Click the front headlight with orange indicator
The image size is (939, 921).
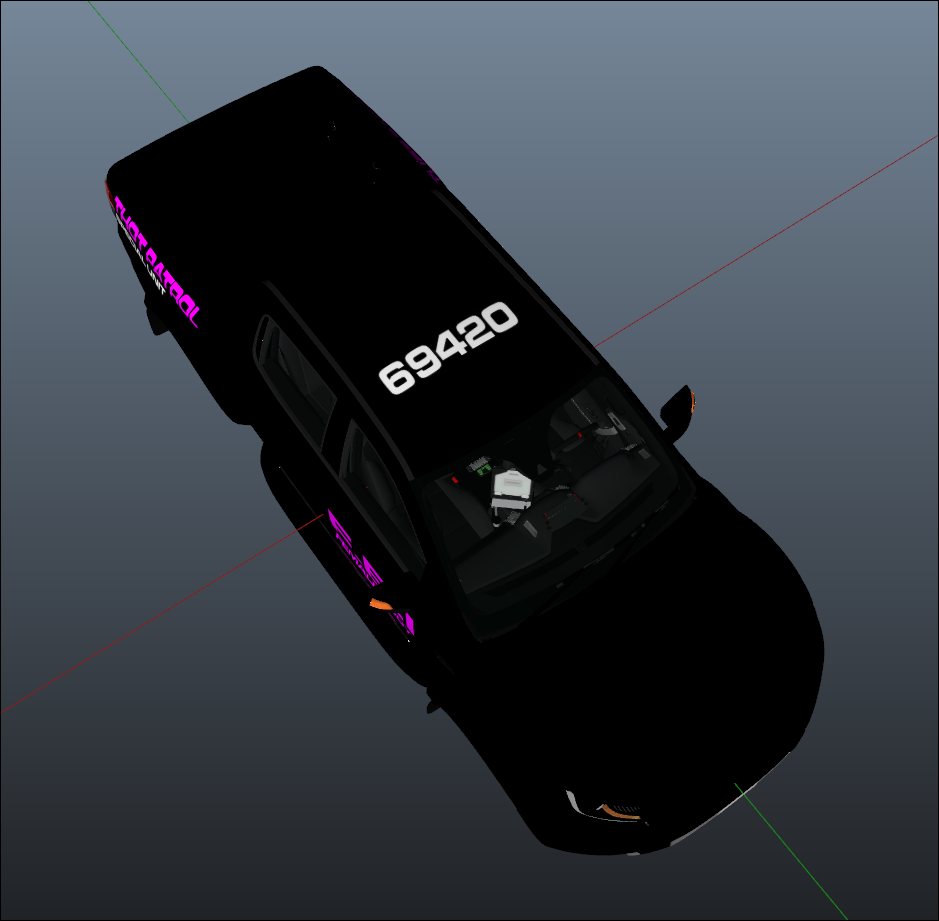612,808
